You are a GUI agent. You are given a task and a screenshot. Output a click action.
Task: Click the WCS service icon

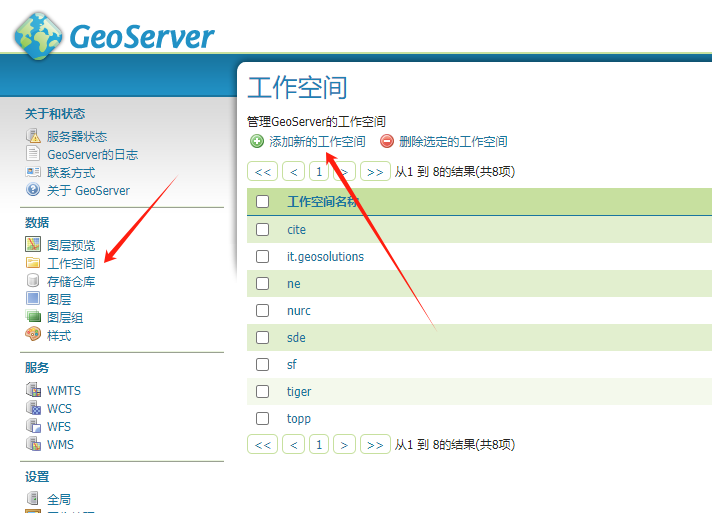click(34, 408)
